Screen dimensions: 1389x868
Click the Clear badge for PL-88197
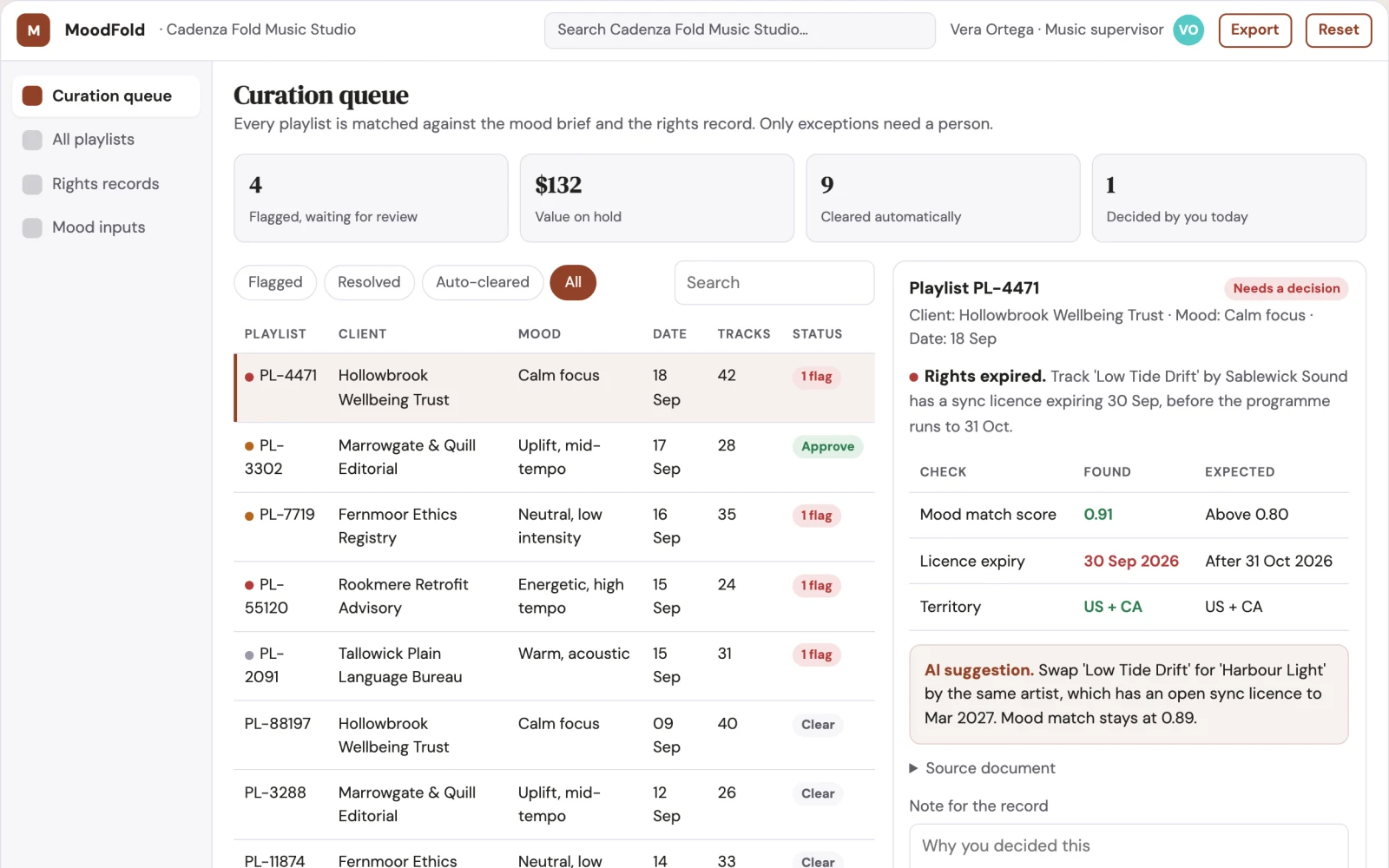pyautogui.click(x=818, y=725)
